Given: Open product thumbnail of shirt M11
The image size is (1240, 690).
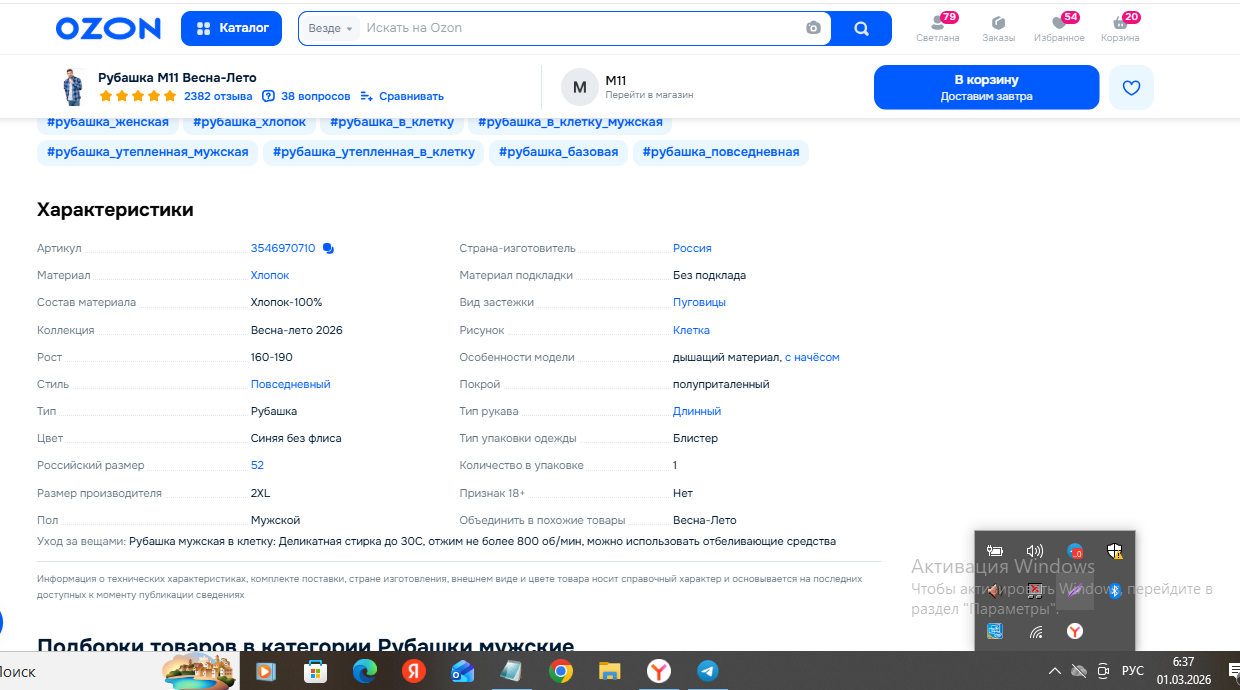Looking at the screenshot, I should (x=72, y=87).
